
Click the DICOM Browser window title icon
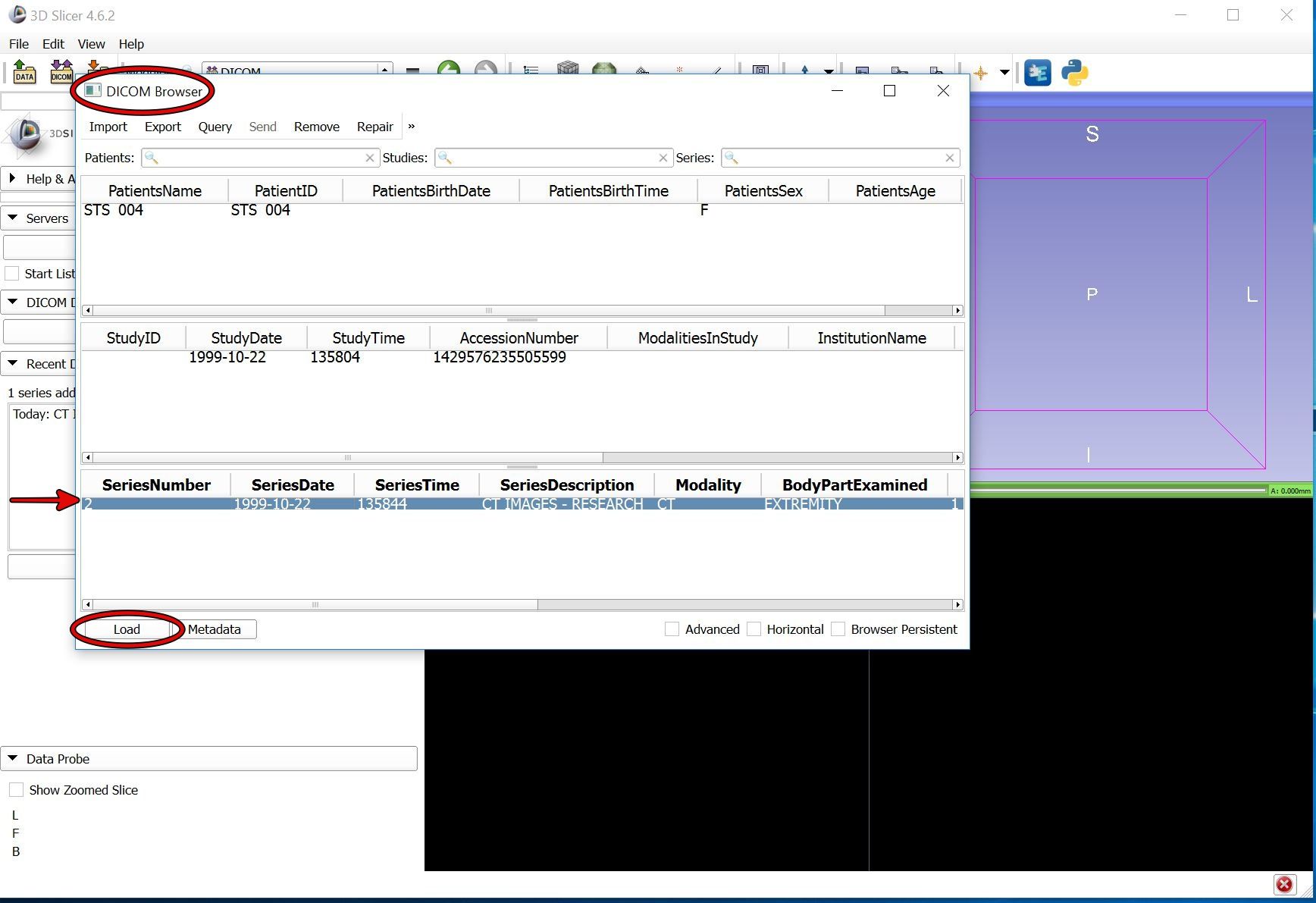point(92,91)
